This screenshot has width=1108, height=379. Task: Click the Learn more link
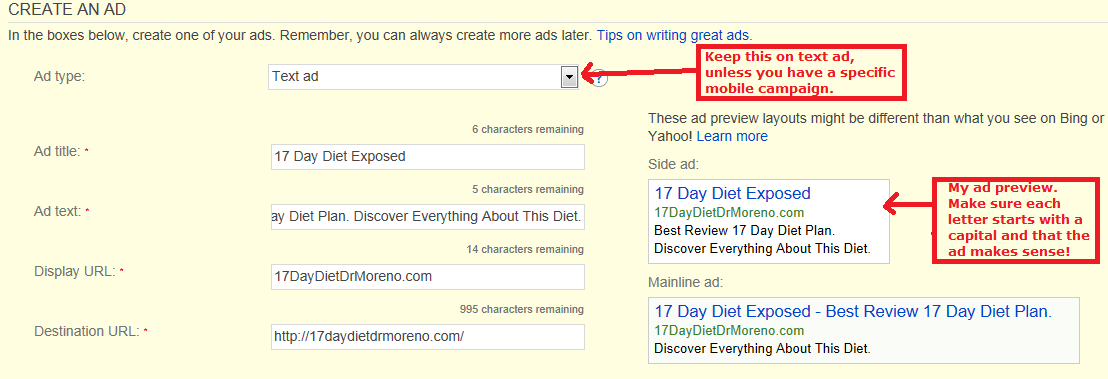pos(731,136)
